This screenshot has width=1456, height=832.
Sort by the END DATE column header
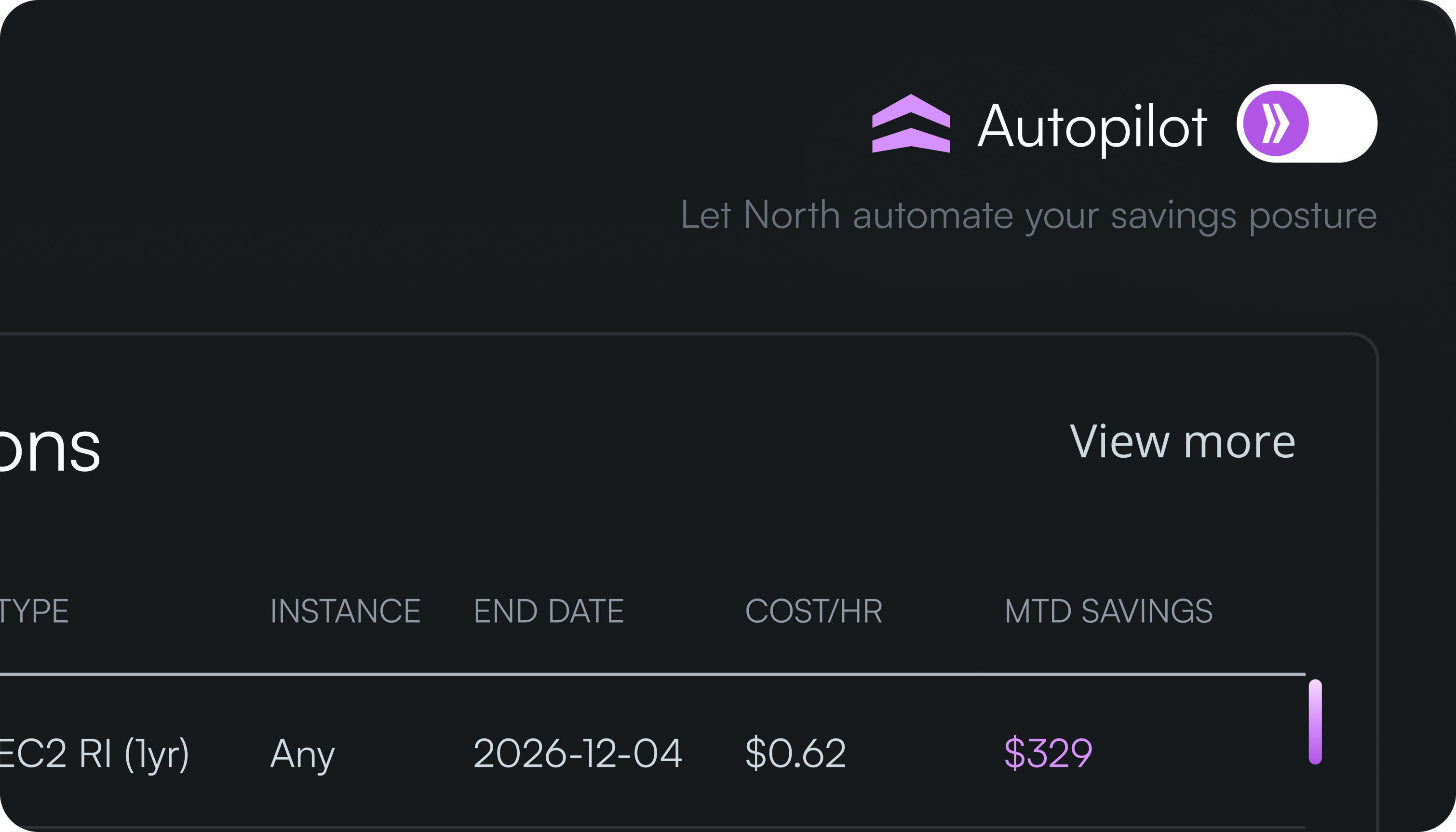pos(548,611)
